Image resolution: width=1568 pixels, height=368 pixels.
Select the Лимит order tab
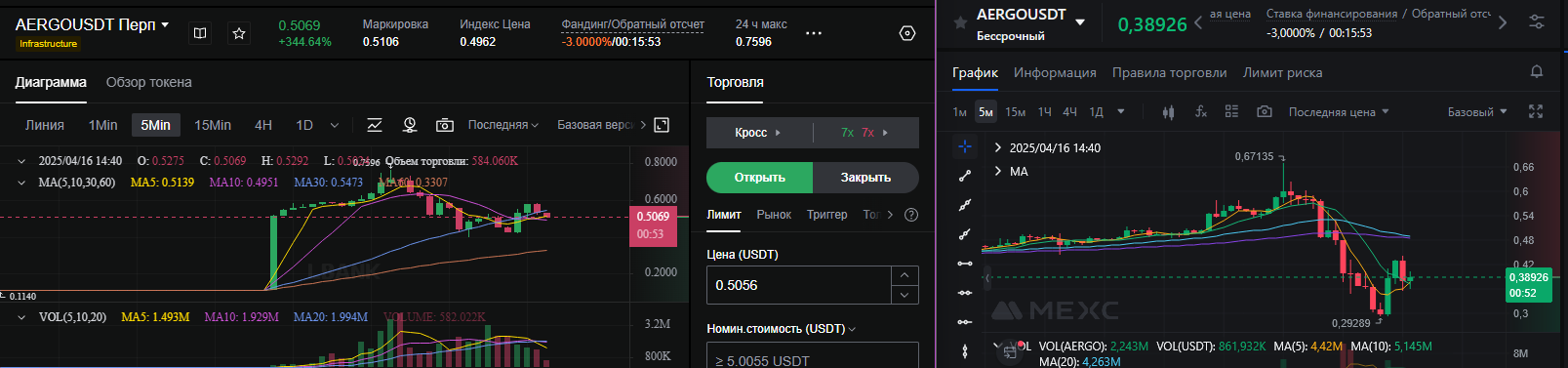click(x=724, y=215)
